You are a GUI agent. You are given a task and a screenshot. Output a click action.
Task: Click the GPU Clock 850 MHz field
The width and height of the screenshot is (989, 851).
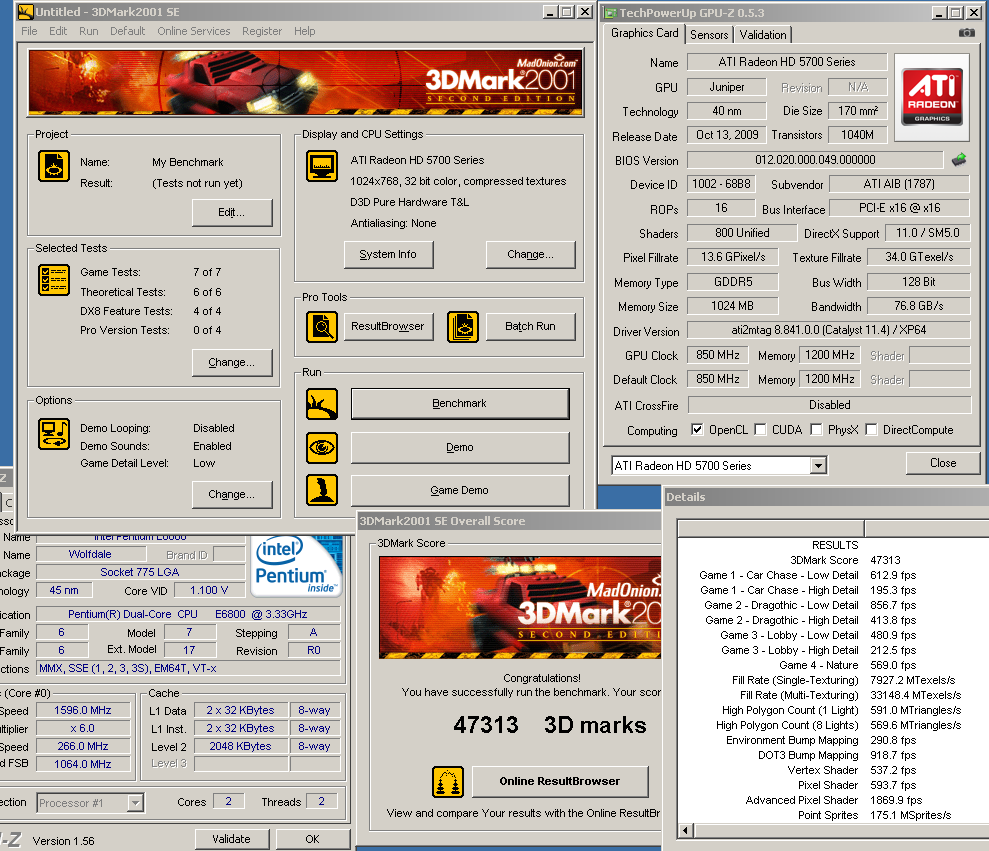718,355
